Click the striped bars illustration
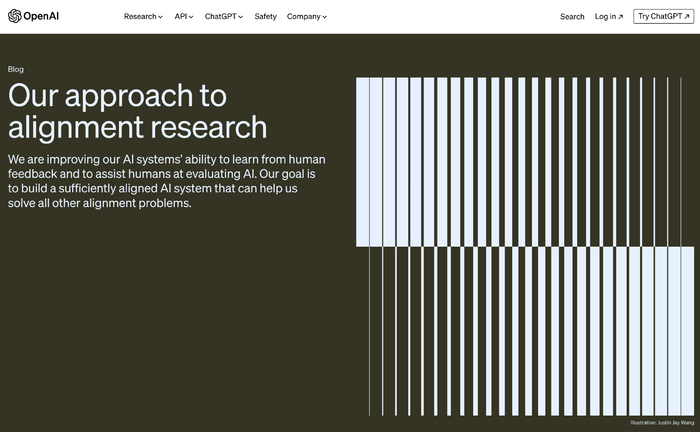The height and width of the screenshot is (432, 700). tap(527, 245)
